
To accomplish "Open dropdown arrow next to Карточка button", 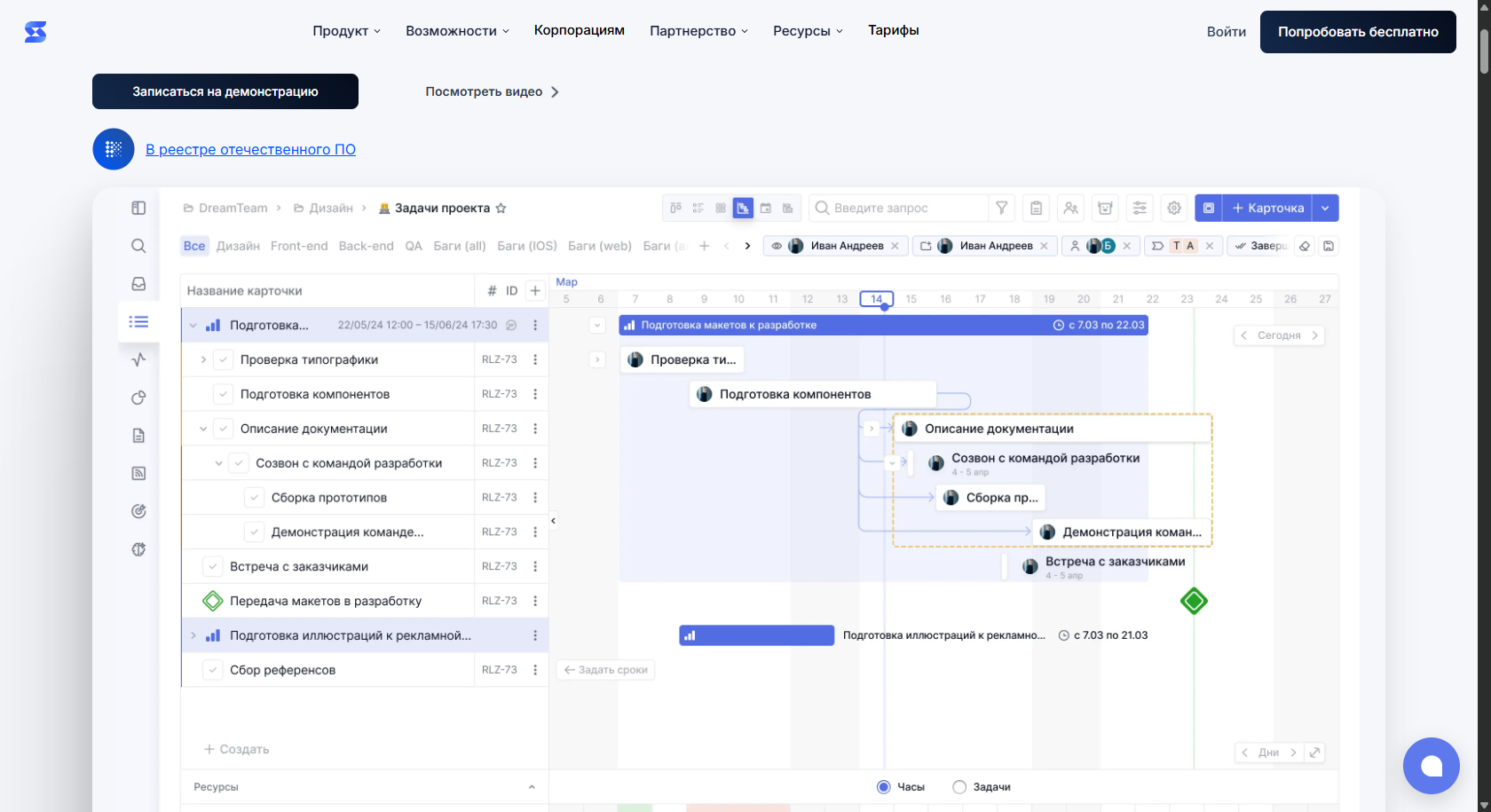I will [x=1325, y=208].
